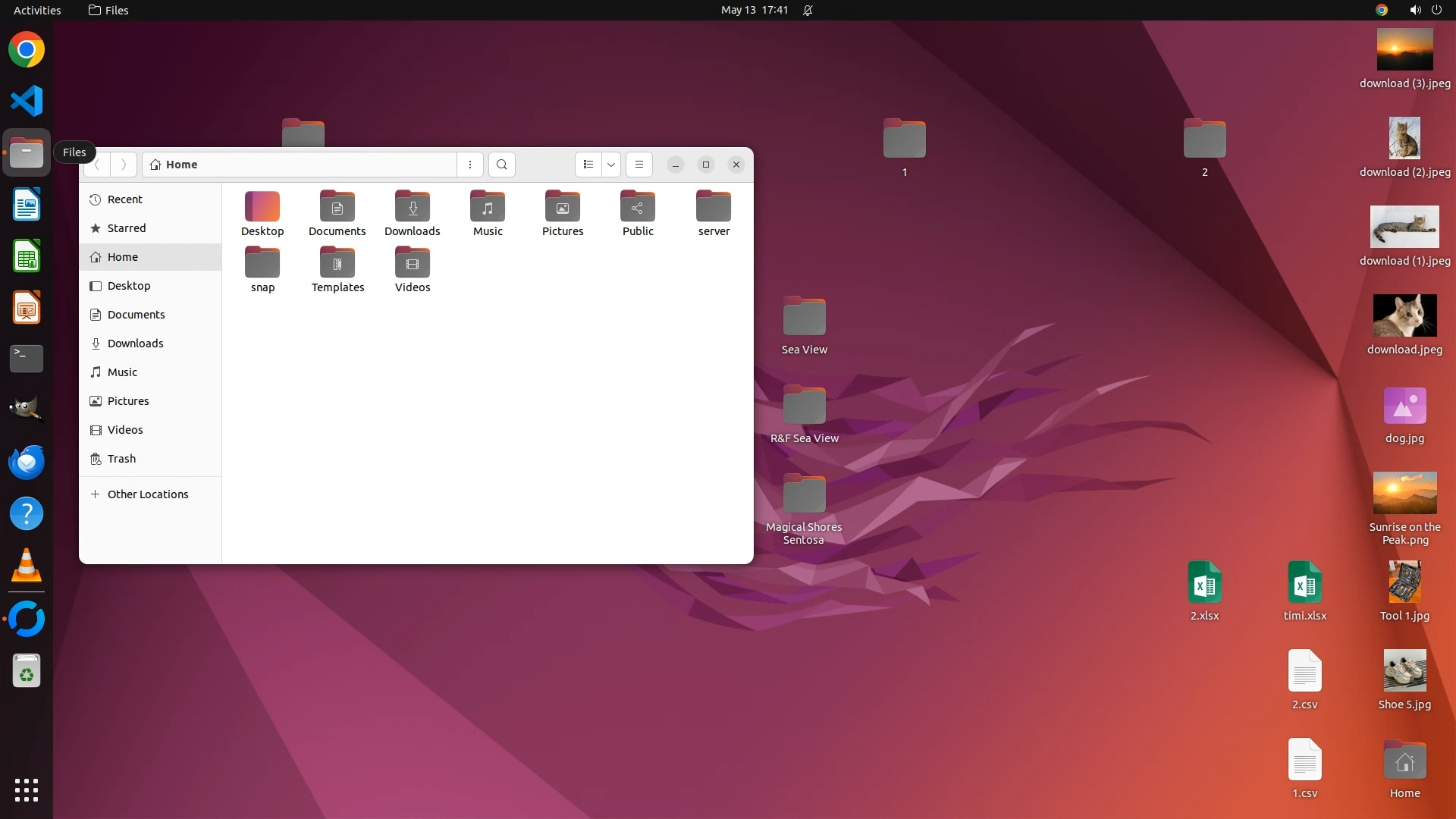1456x819 pixels.
Task: Go to Recent in sidebar
Action: [x=124, y=199]
